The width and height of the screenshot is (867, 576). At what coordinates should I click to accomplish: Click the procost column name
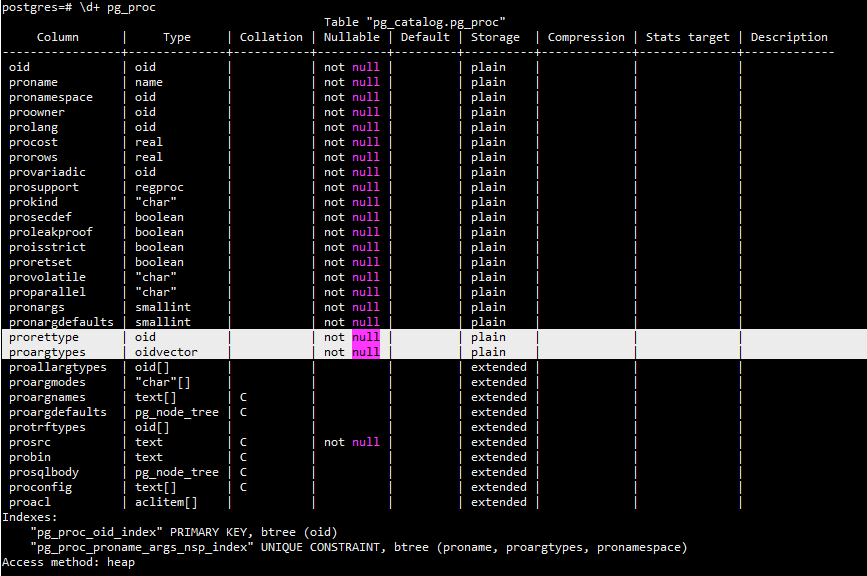(x=33, y=142)
